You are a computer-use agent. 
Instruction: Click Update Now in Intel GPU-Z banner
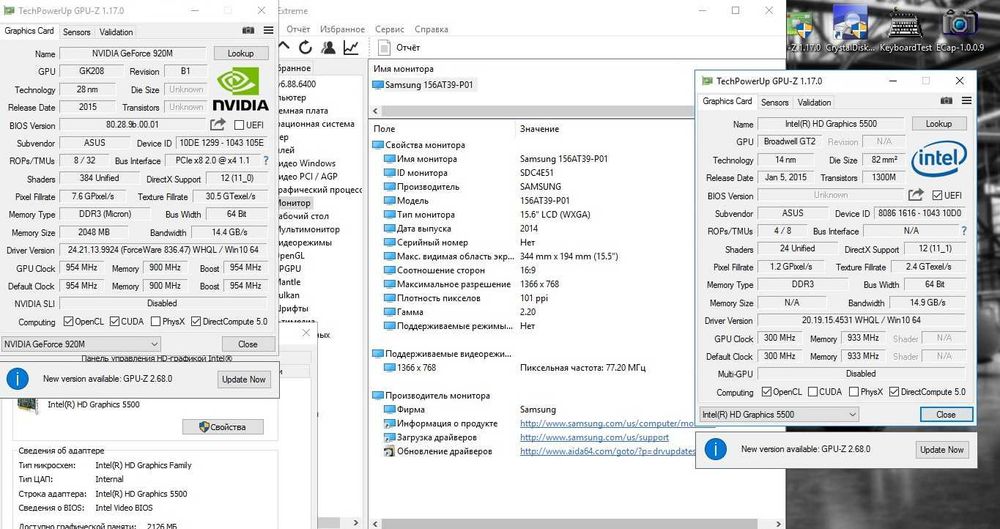941,449
